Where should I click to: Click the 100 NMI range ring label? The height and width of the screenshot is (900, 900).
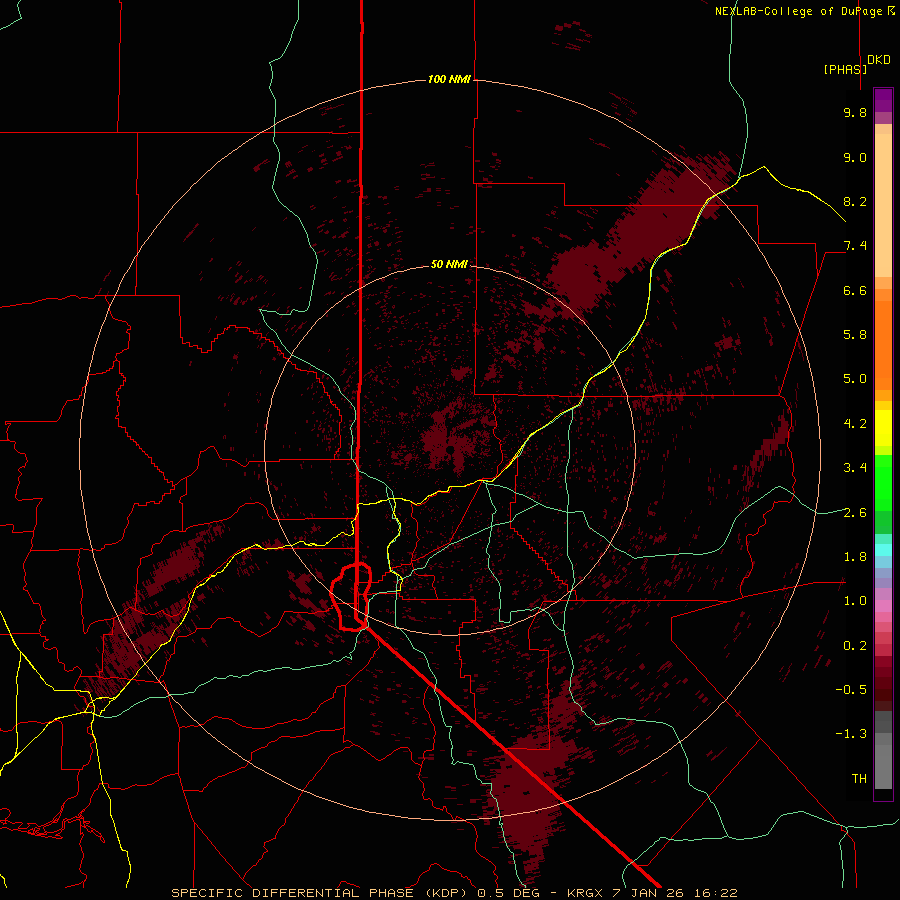449,79
